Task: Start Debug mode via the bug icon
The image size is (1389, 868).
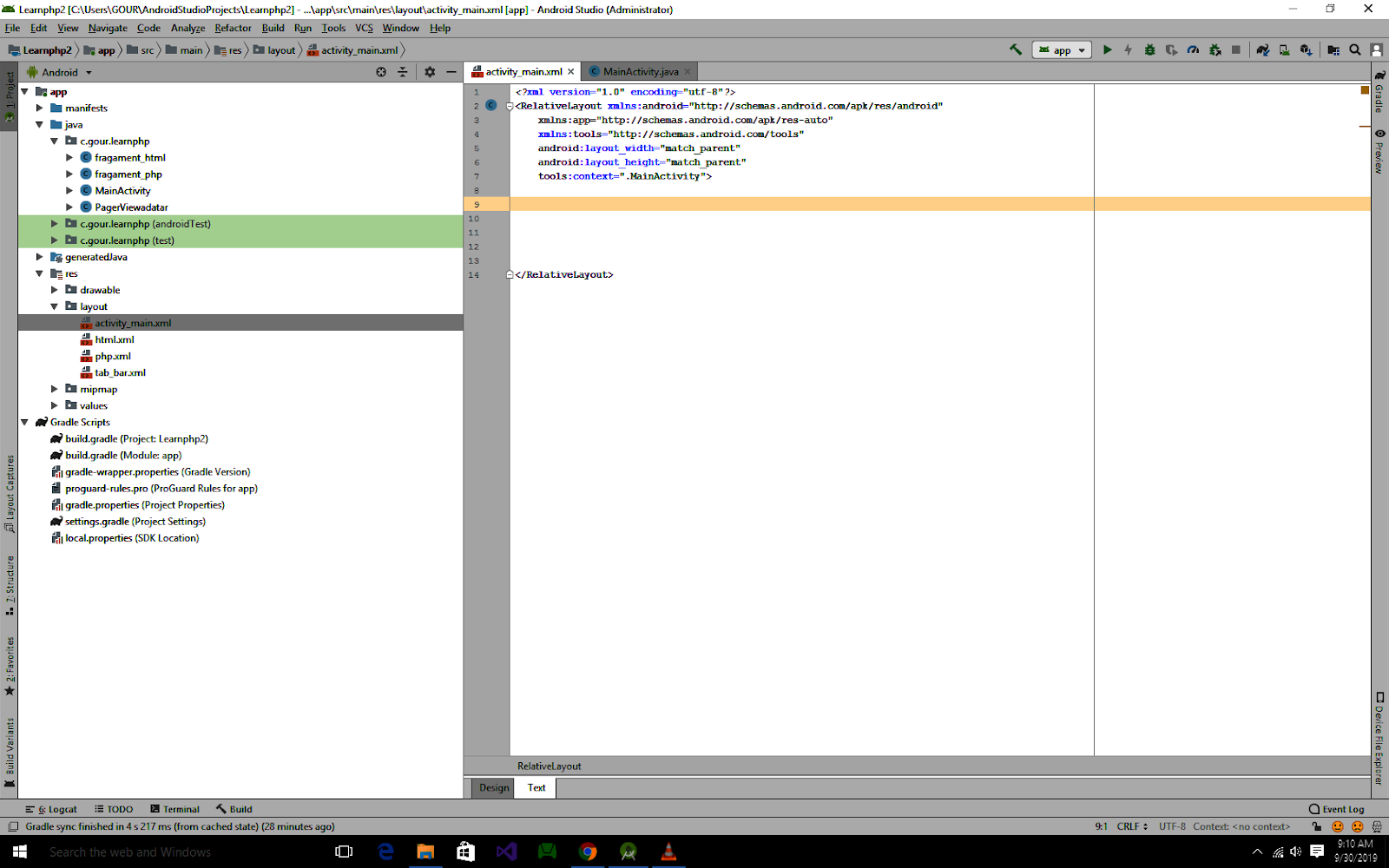Action: (x=1149, y=49)
